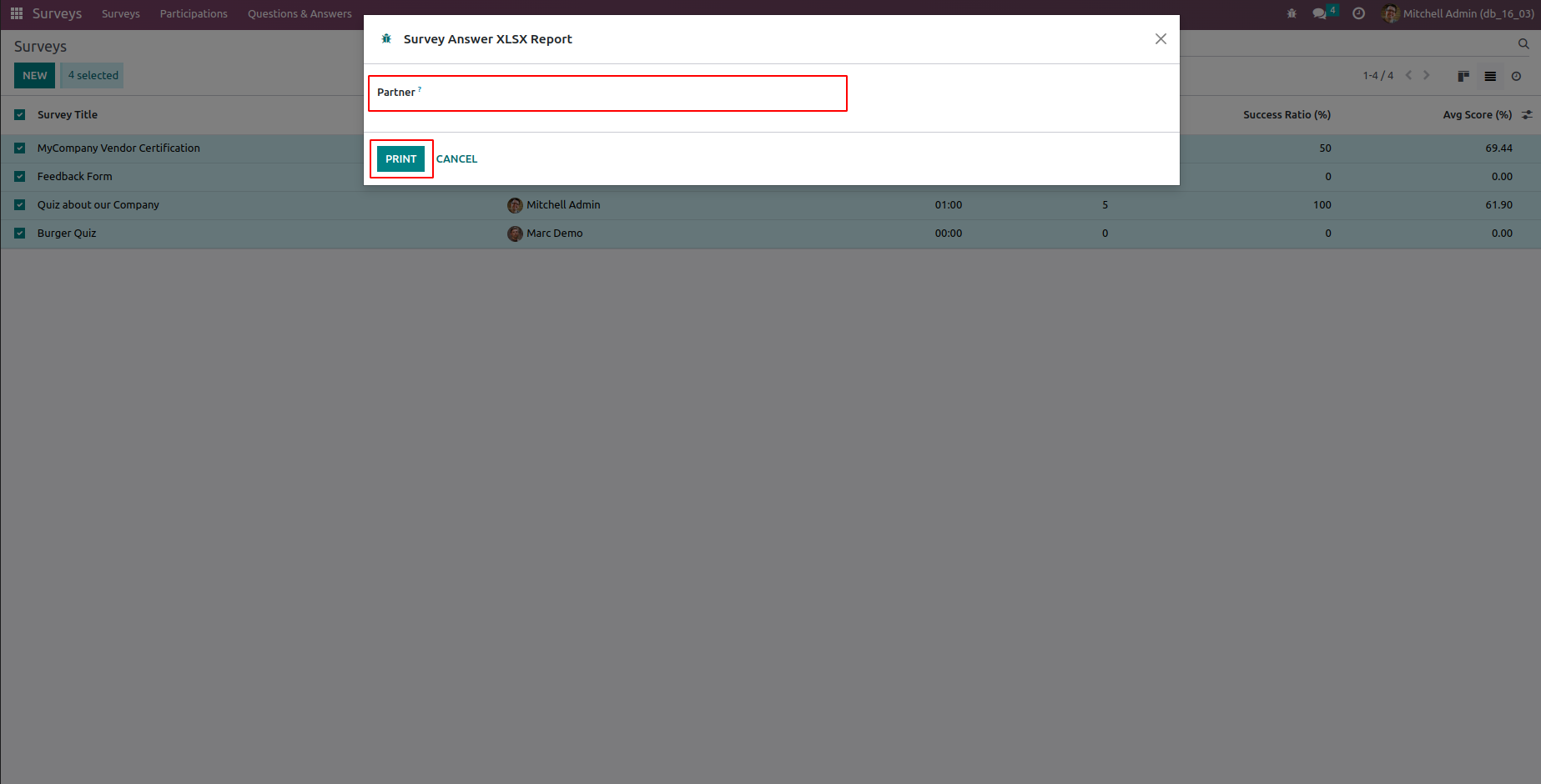The height and width of the screenshot is (784, 1541).
Task: Click the CANCEL button
Action: click(456, 158)
